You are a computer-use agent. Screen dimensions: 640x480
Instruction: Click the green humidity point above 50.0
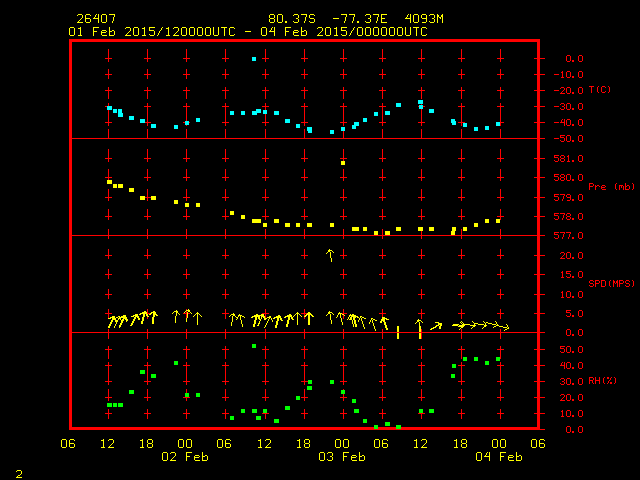pyautogui.click(x=254, y=346)
